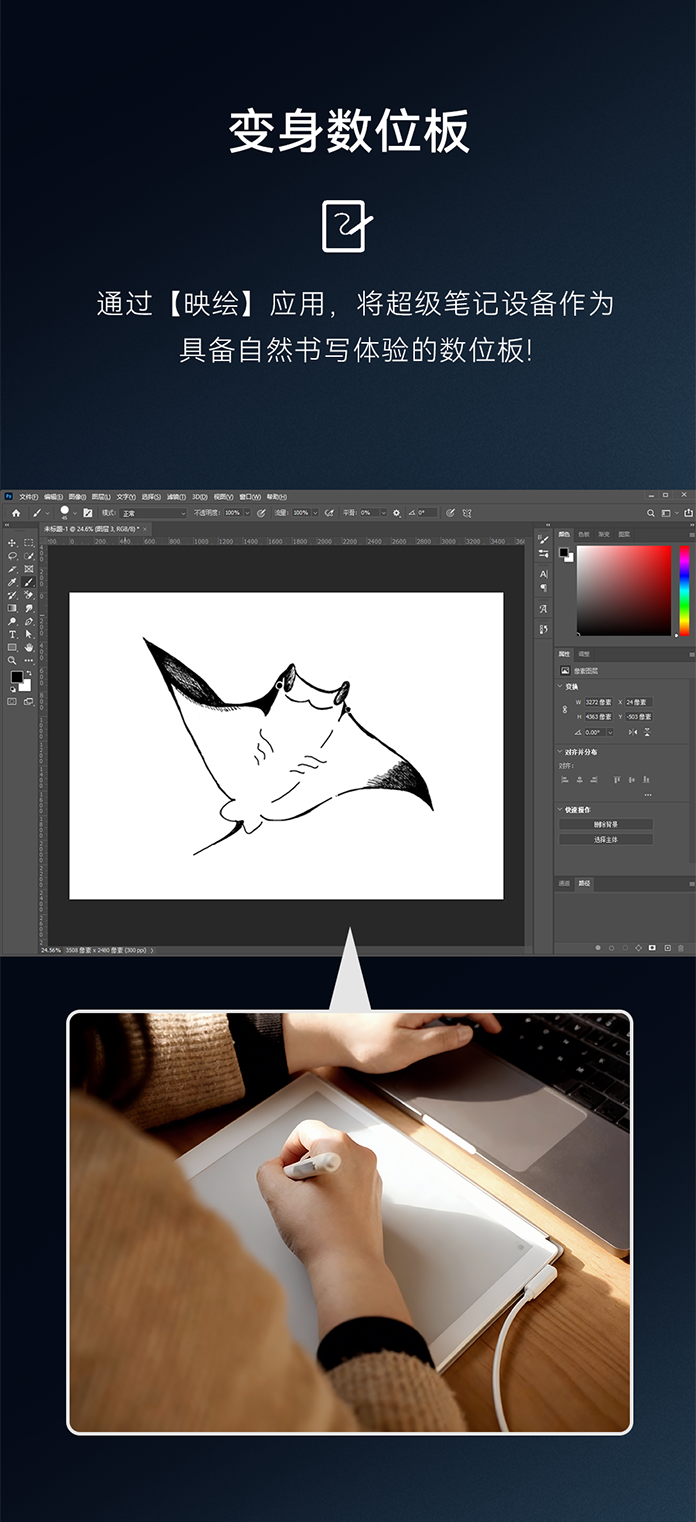Click inside the red color picker field
Image resolution: width=696 pixels, height=1522 pixels.
point(624,590)
